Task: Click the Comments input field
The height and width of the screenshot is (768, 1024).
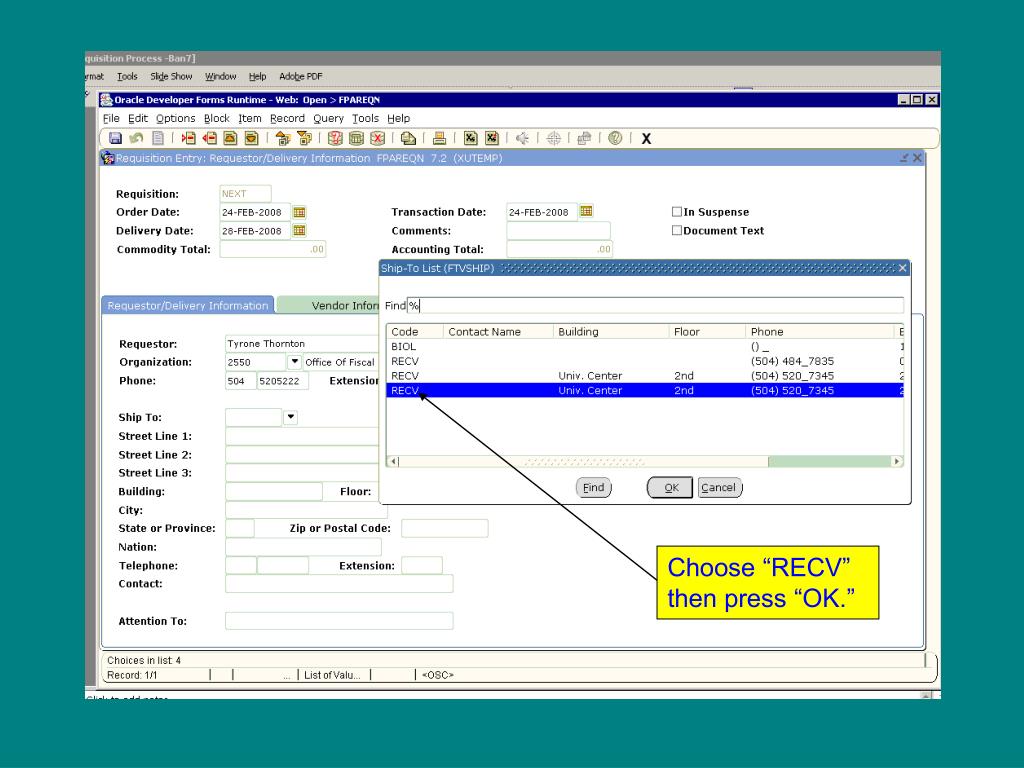Action: click(558, 231)
